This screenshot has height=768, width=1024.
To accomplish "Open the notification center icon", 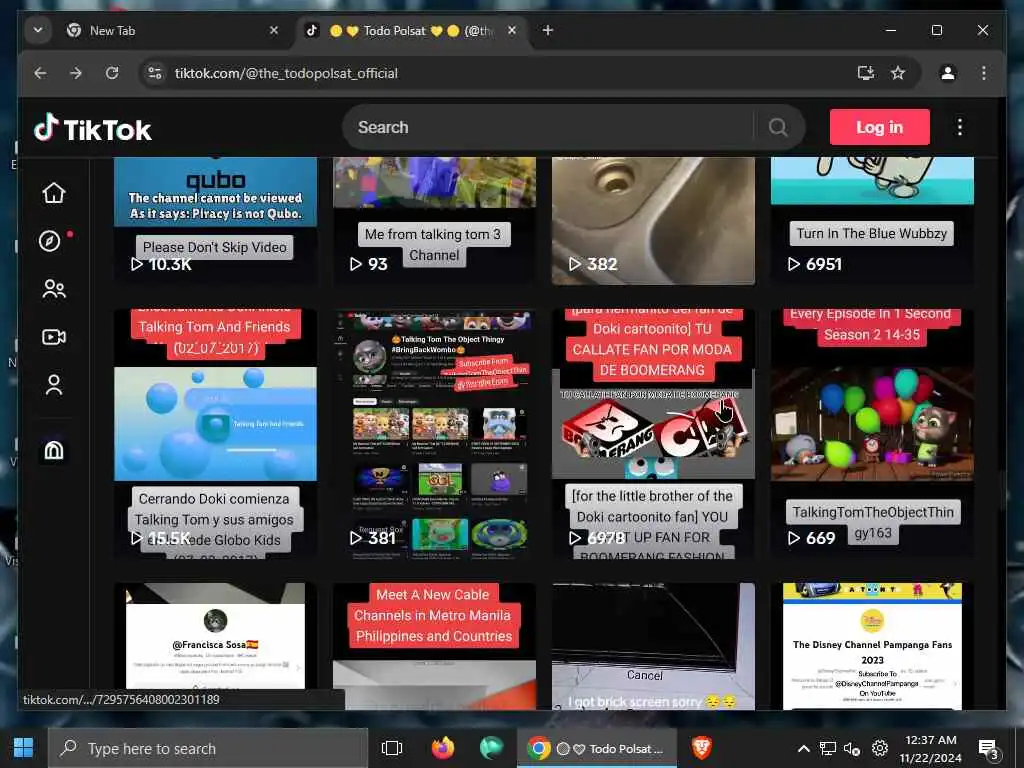I will point(988,748).
